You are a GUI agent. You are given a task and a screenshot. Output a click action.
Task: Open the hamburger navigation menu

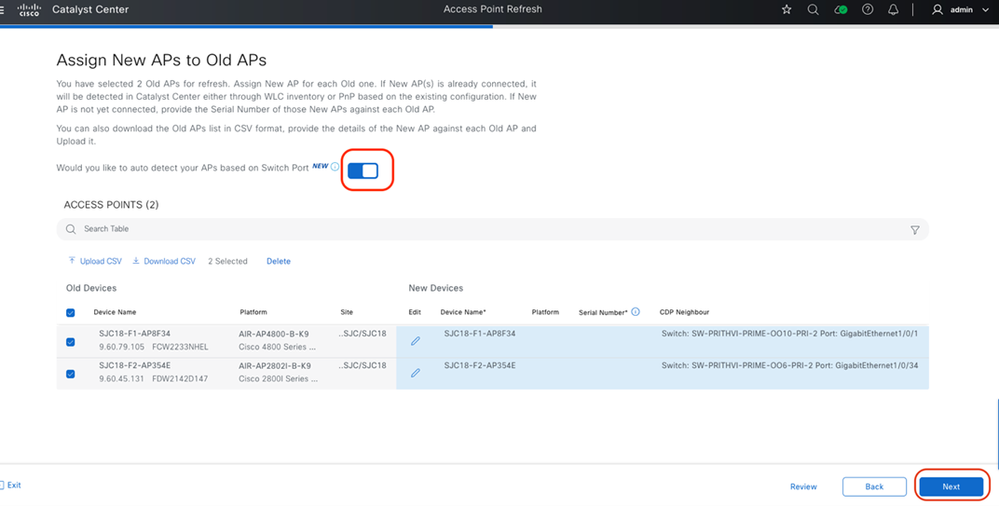coord(3,10)
